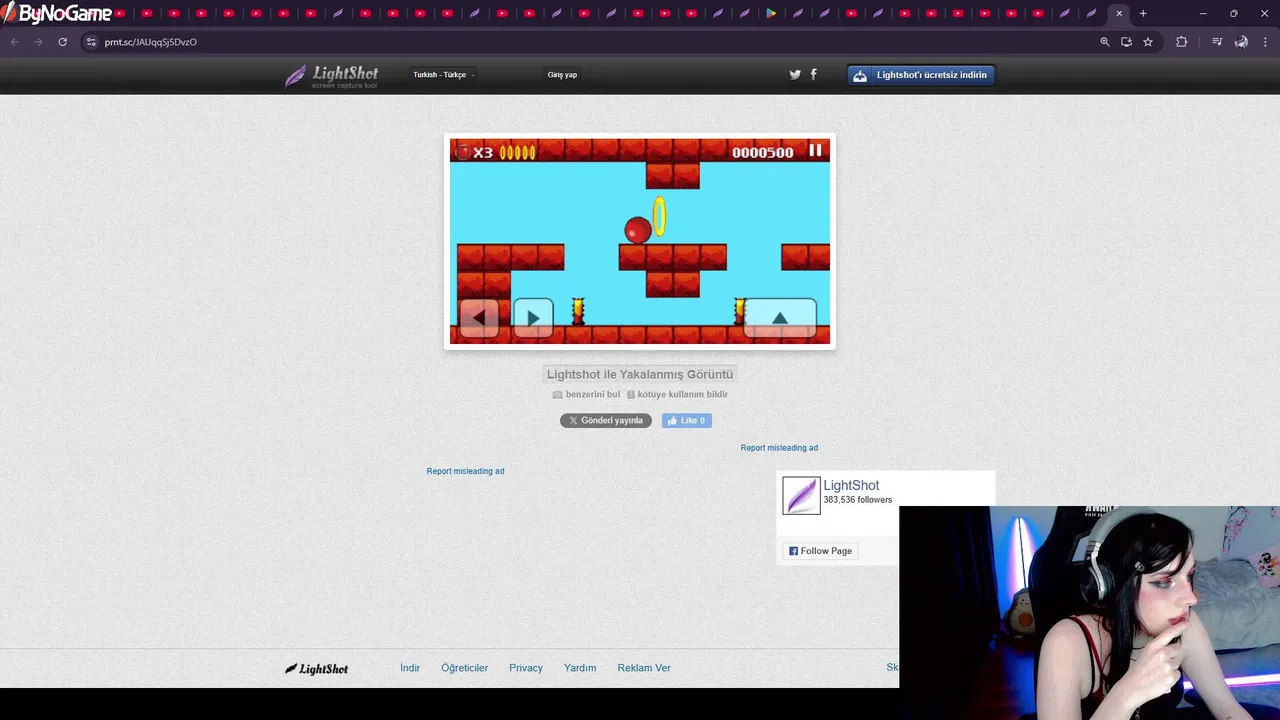Image resolution: width=1280 pixels, height=720 pixels.
Task: Open the browser profile avatar
Action: tap(1241, 42)
